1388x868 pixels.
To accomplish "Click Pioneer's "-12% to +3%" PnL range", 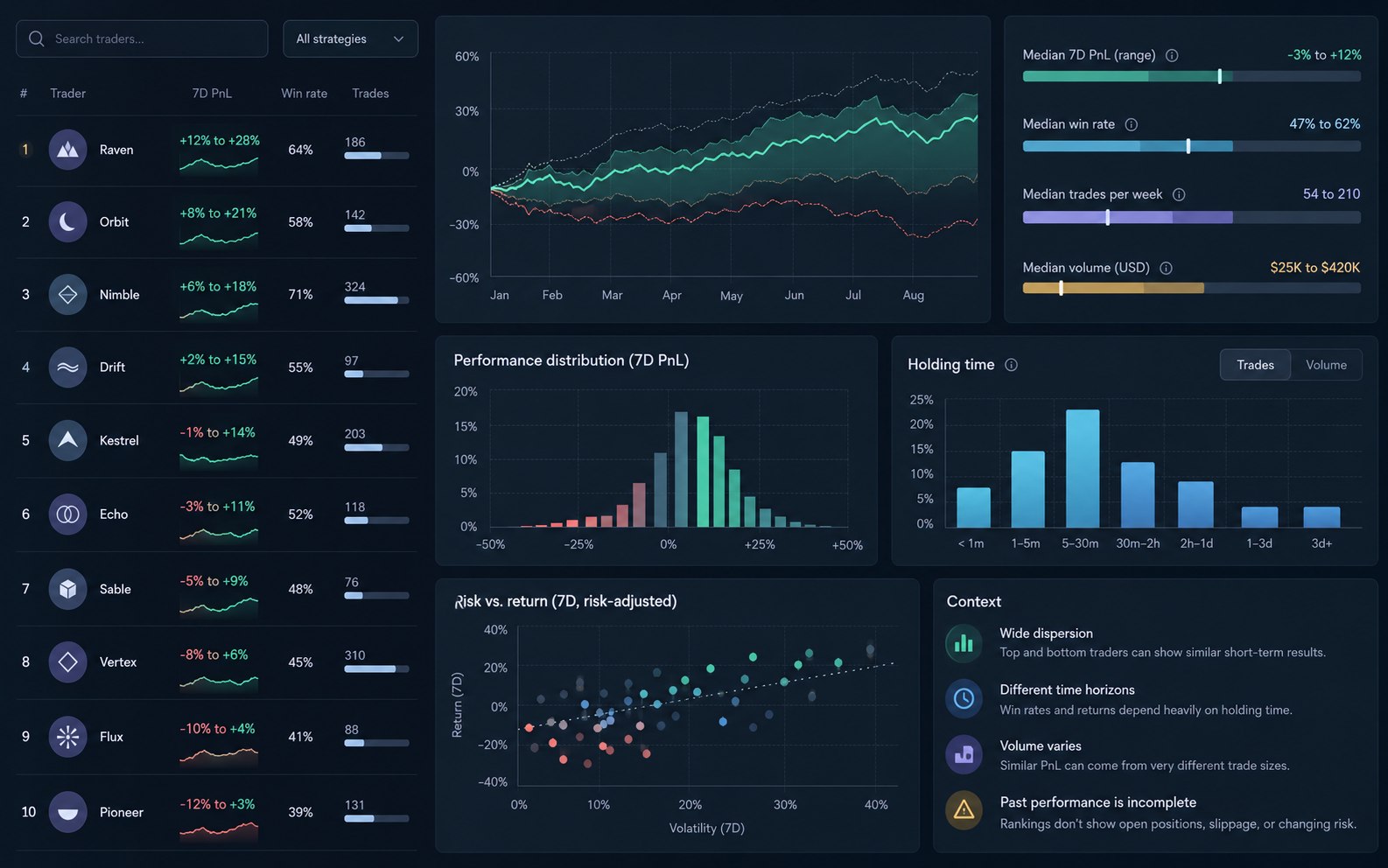I will pos(217,804).
